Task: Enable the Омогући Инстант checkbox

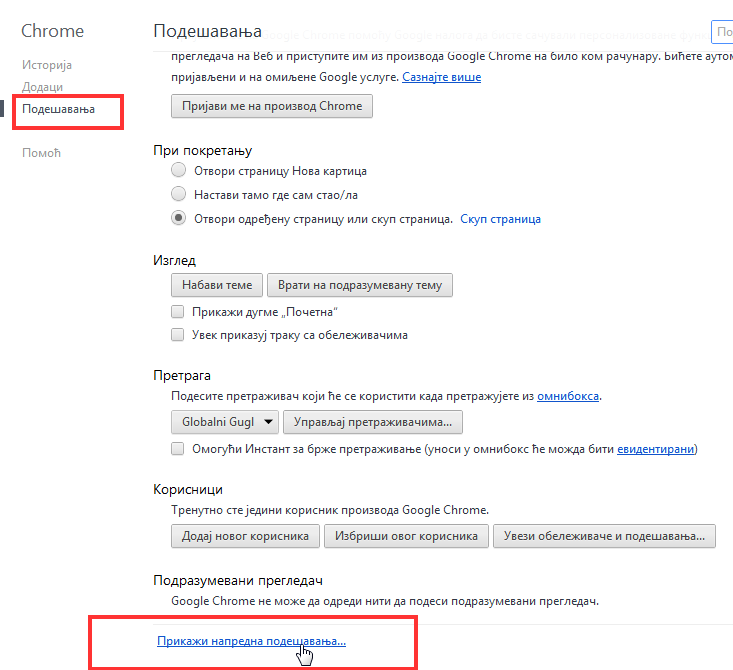Action: point(178,449)
